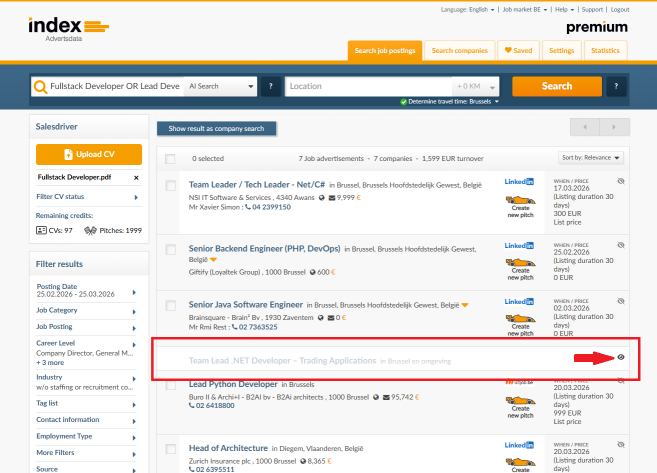Expand the Employment Type filter

86,437
